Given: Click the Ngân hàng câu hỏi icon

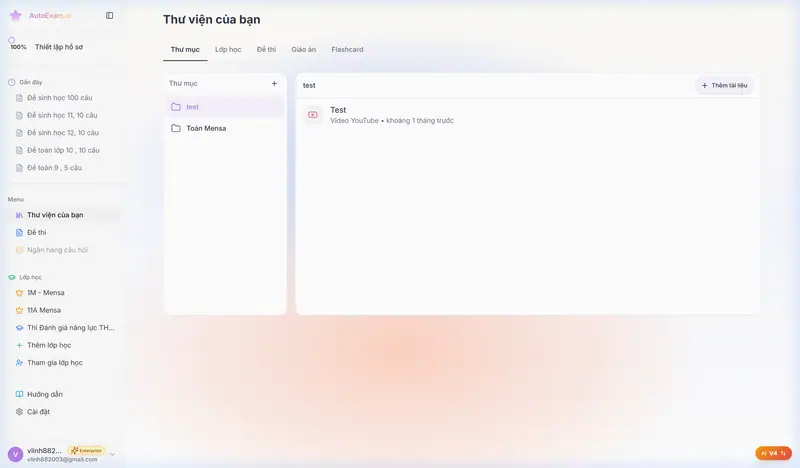Looking at the screenshot, I should (x=19, y=250).
